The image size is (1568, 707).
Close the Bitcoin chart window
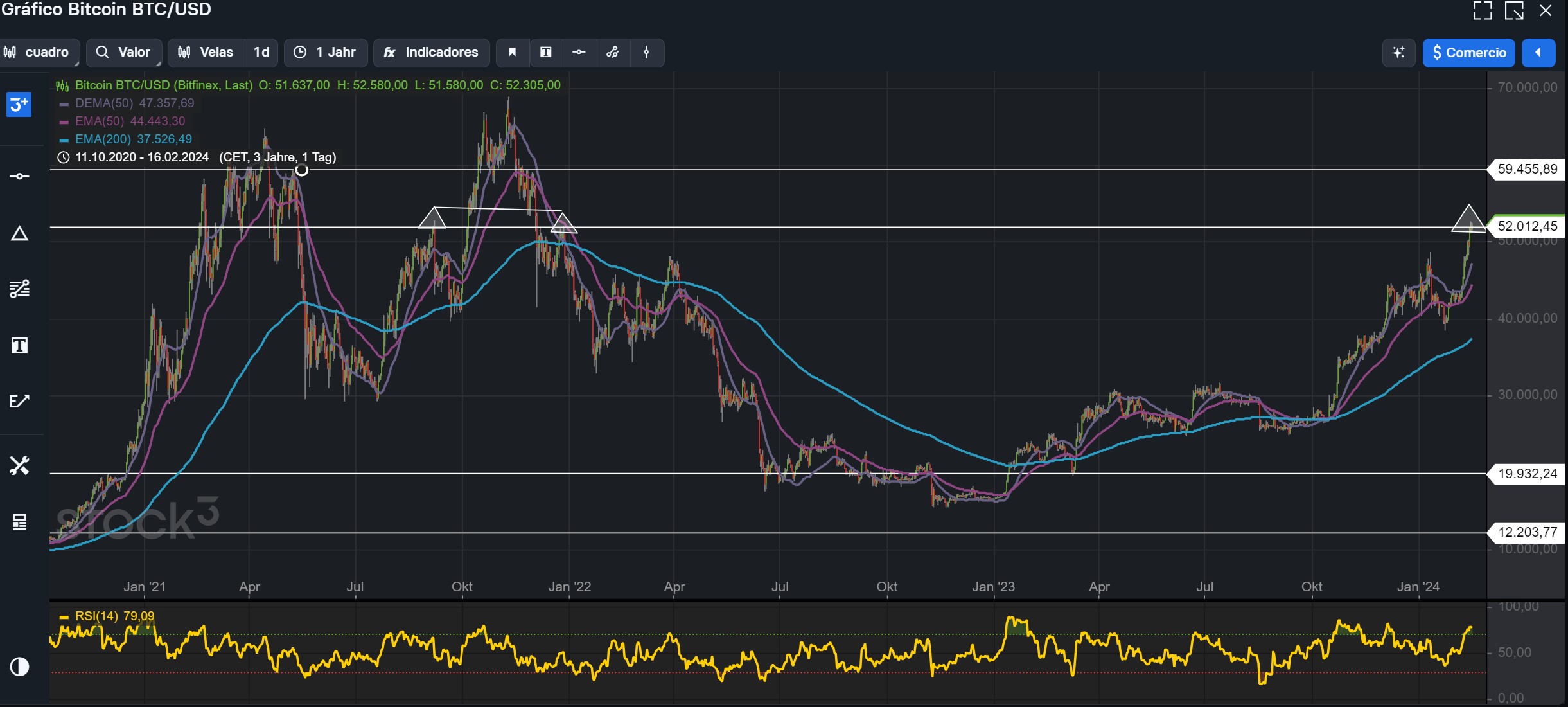(x=1546, y=11)
